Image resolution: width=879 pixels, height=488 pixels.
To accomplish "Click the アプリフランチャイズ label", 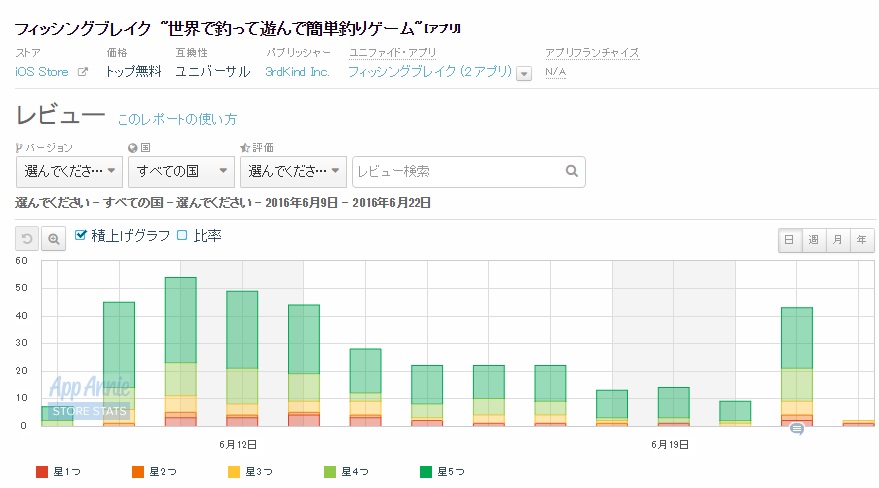I will [x=592, y=53].
